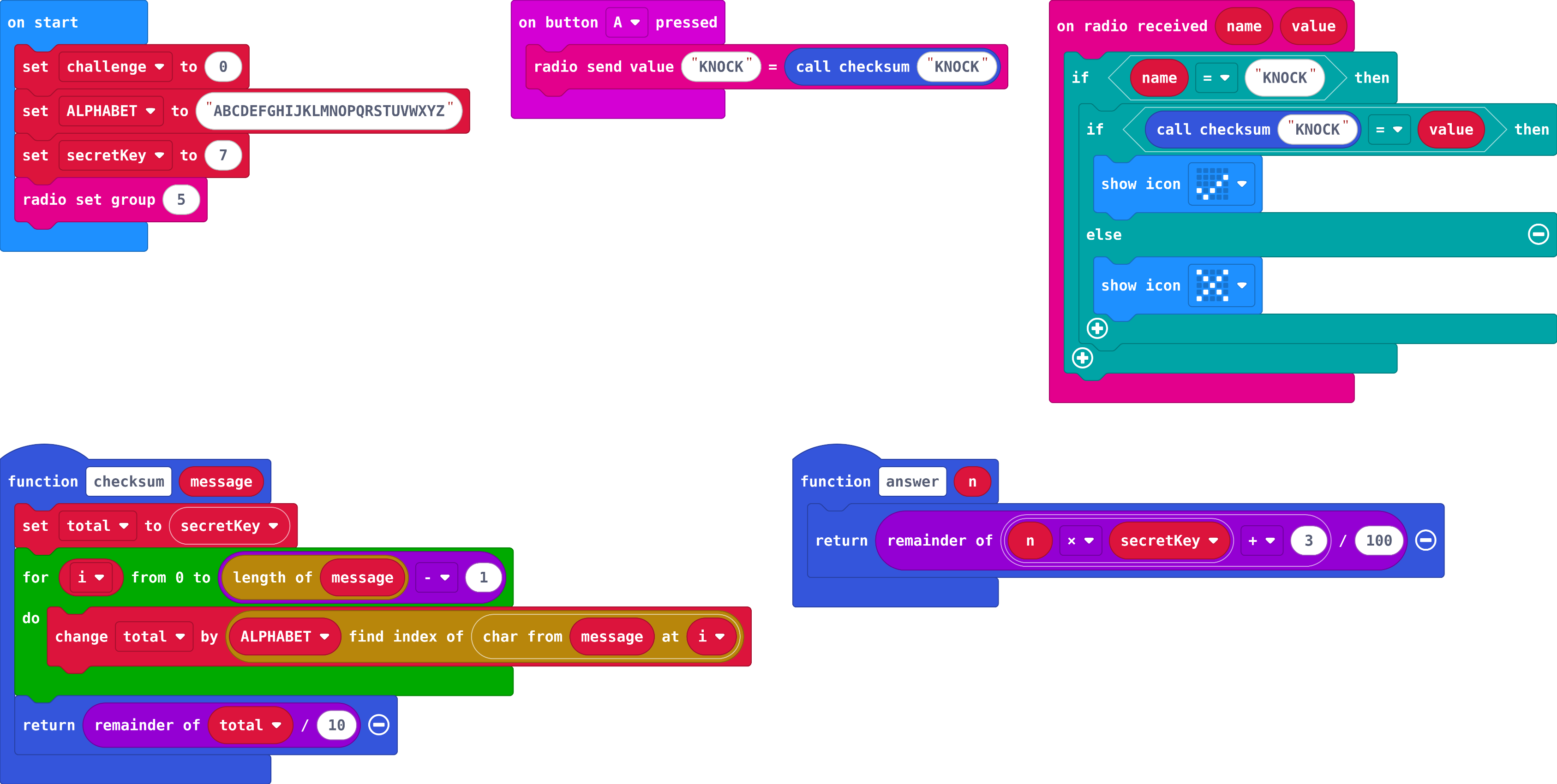
Task: Click the KNOCK string compared with name
Action: (1284, 78)
